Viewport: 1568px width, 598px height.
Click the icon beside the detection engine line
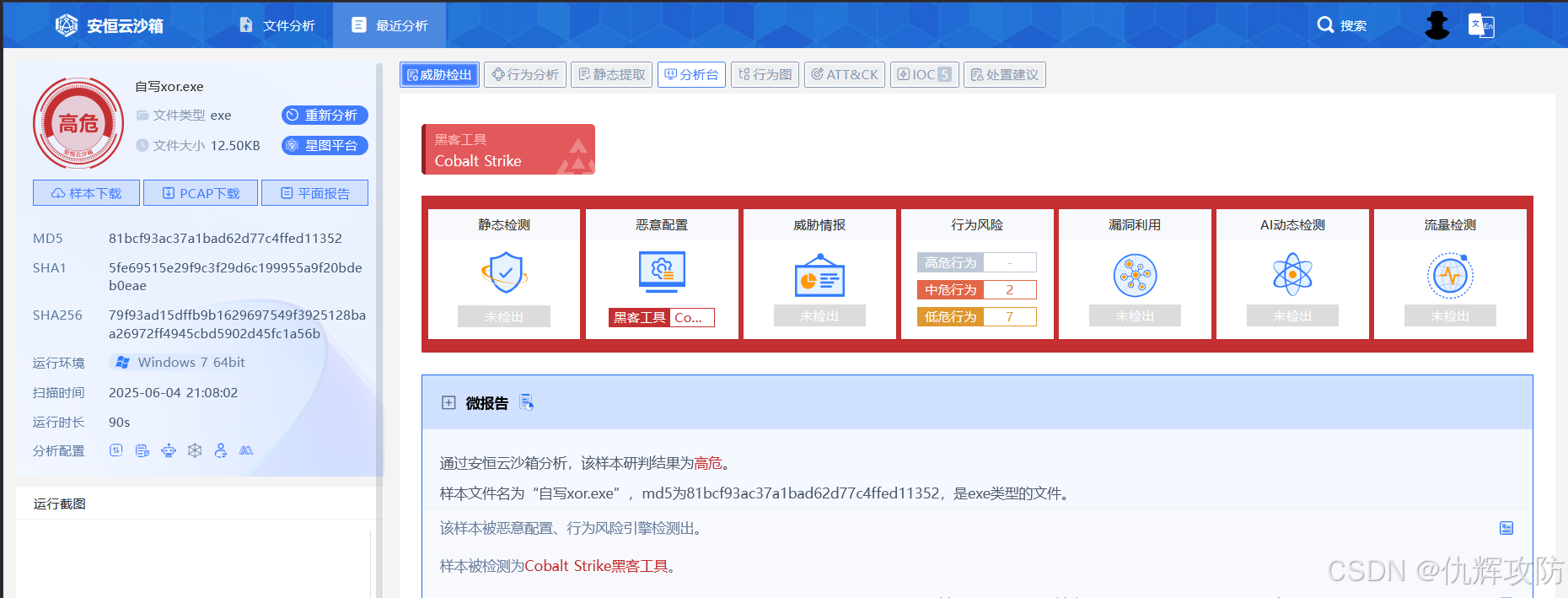[1506, 528]
